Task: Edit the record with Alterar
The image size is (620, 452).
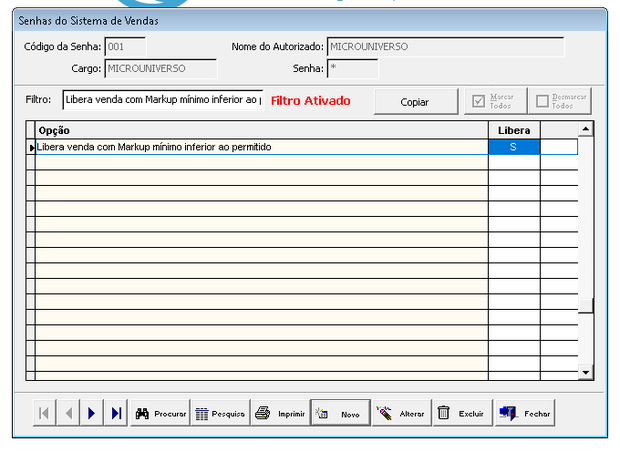Action: [x=400, y=413]
